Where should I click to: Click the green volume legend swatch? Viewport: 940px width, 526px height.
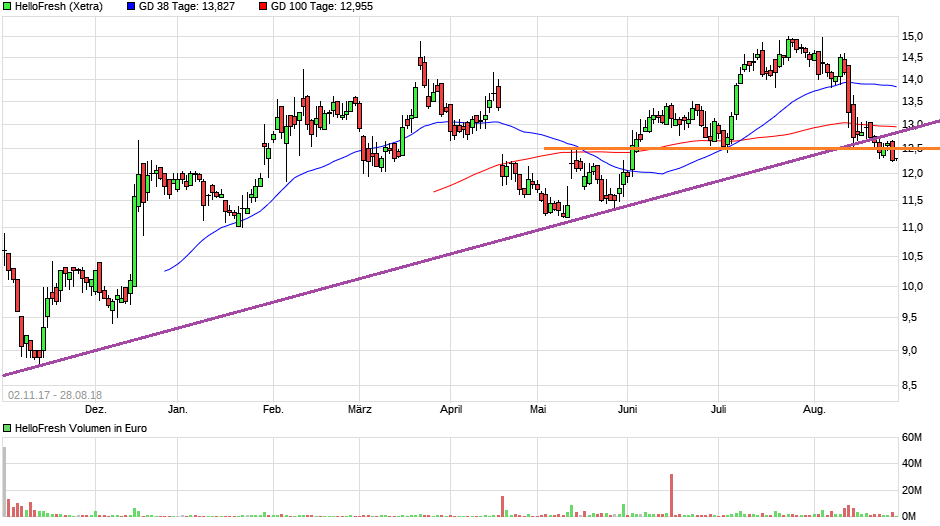(x=8, y=428)
